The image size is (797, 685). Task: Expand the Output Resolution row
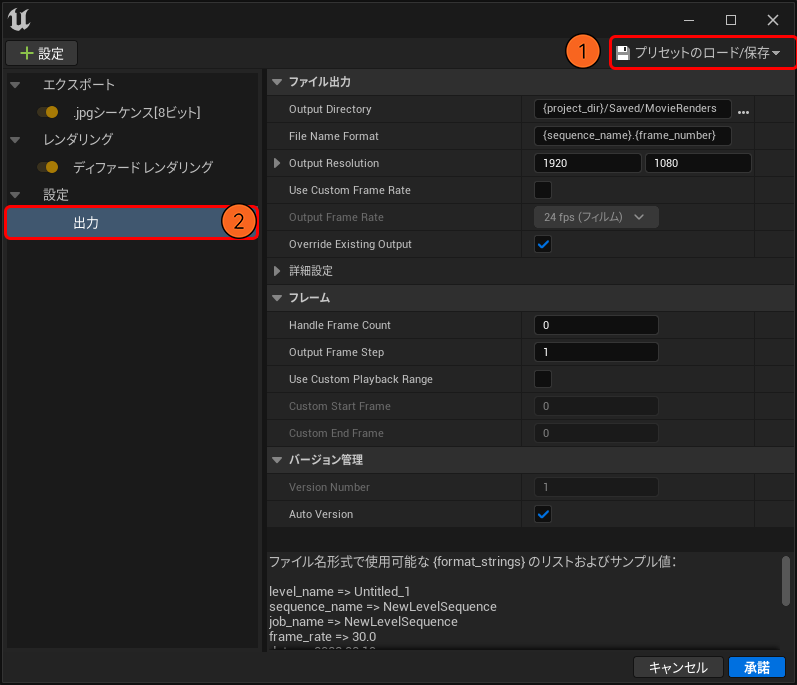coord(278,163)
